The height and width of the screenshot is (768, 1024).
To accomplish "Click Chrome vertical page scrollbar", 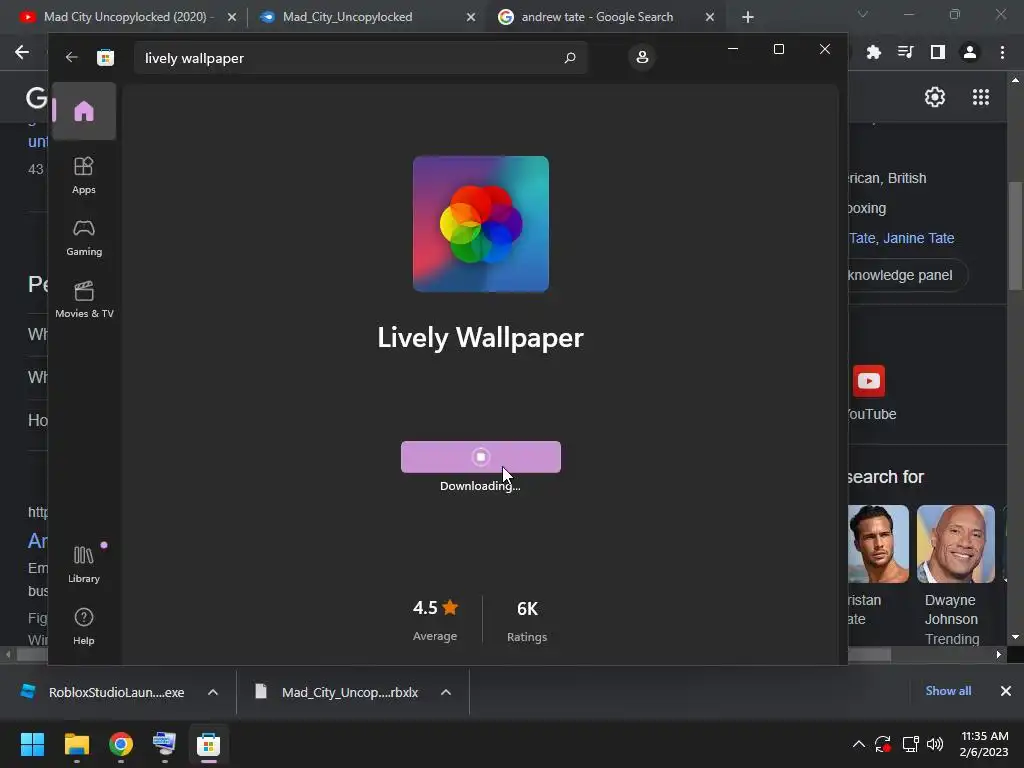I will (1015, 235).
